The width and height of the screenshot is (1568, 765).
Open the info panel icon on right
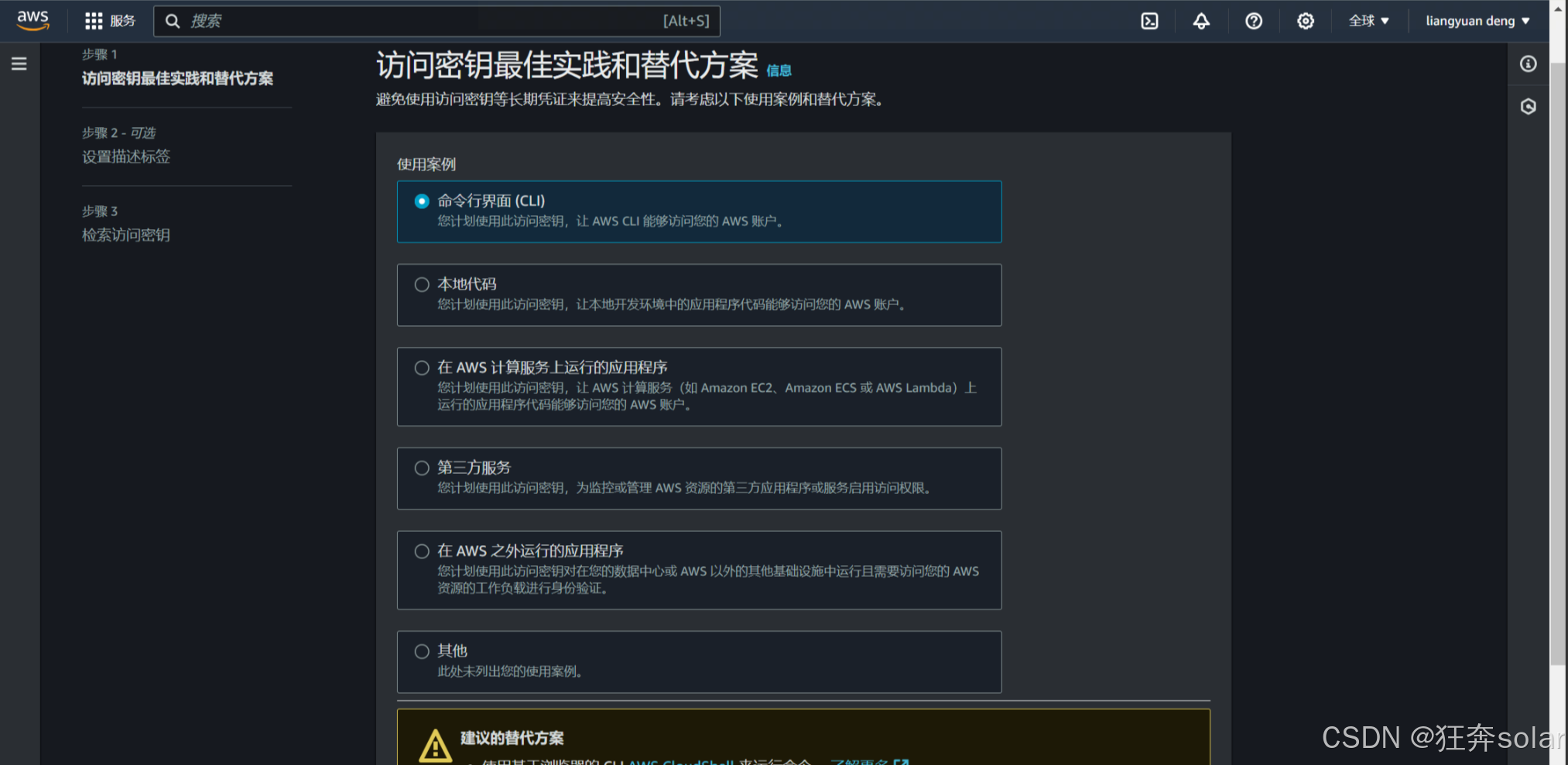1528,63
